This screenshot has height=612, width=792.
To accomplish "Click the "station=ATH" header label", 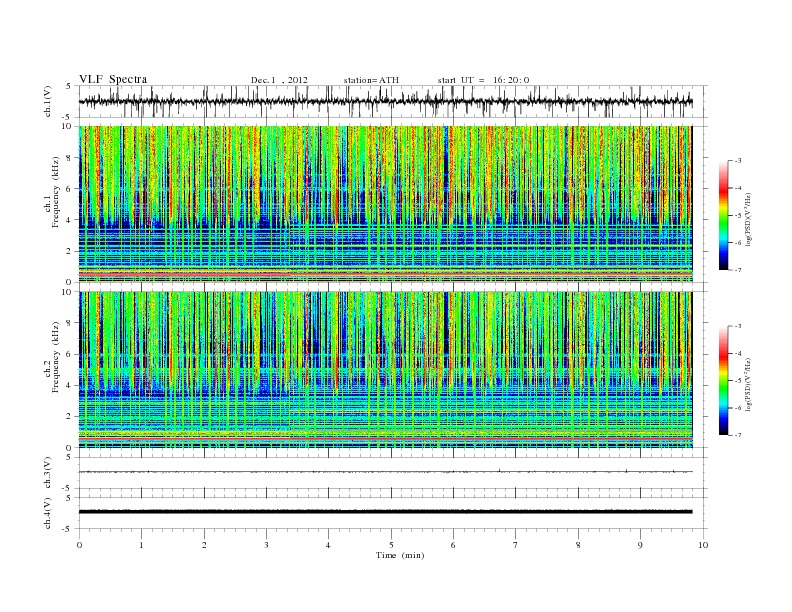I will click(371, 80).
